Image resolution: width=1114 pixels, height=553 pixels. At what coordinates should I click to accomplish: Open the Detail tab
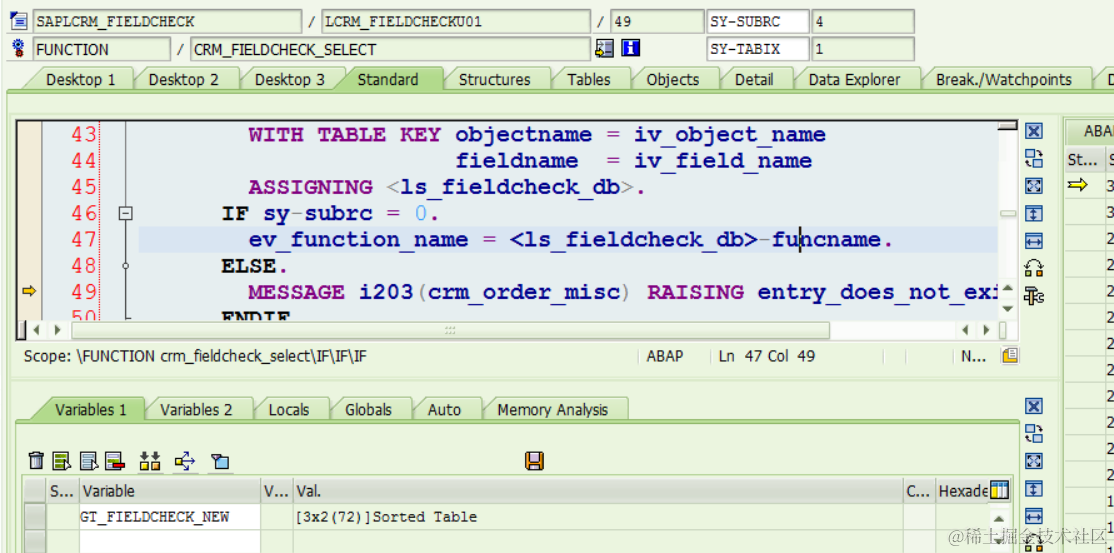[754, 80]
